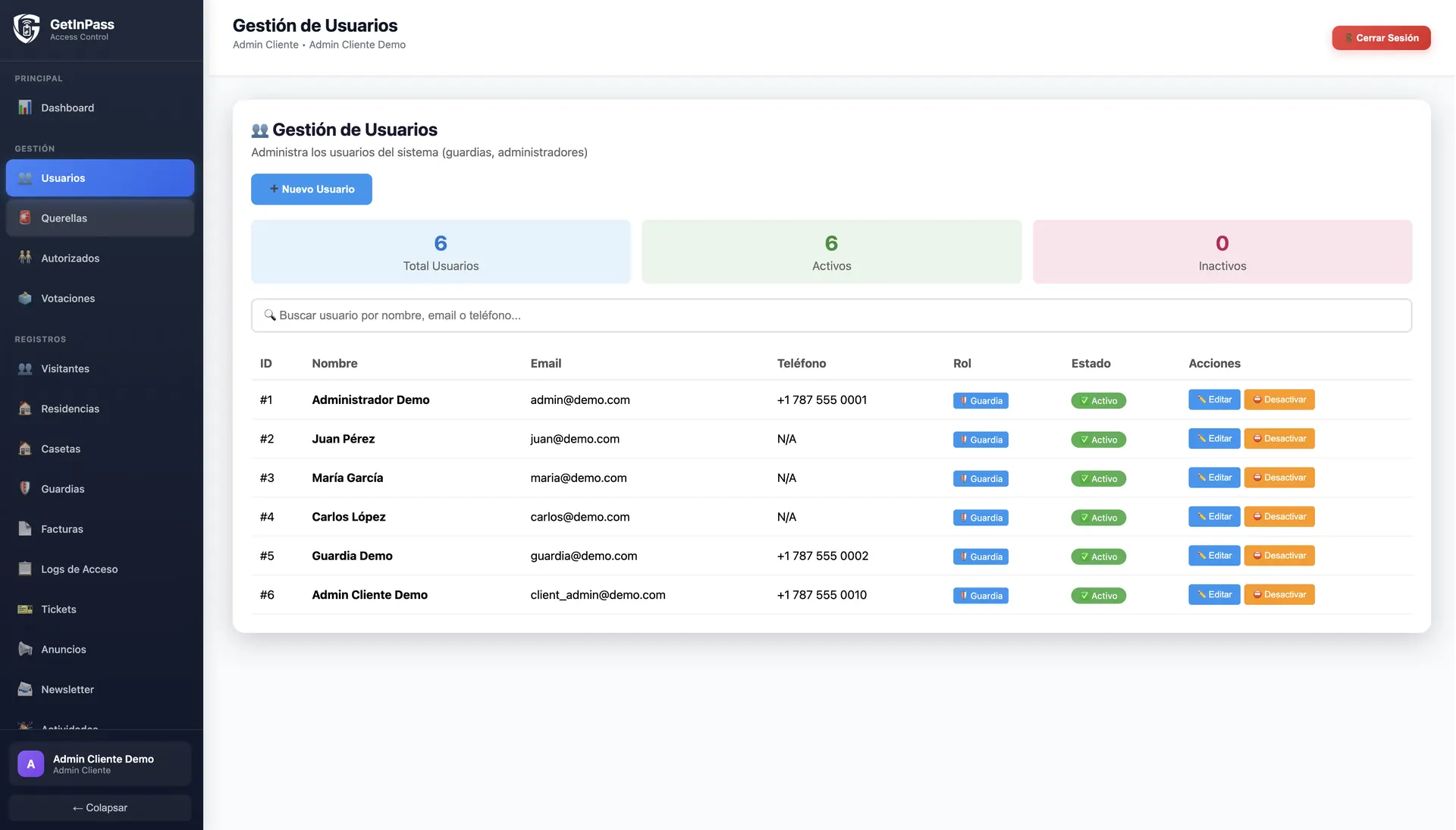Edit the Carlos López user
1456x830 pixels.
(1214, 517)
